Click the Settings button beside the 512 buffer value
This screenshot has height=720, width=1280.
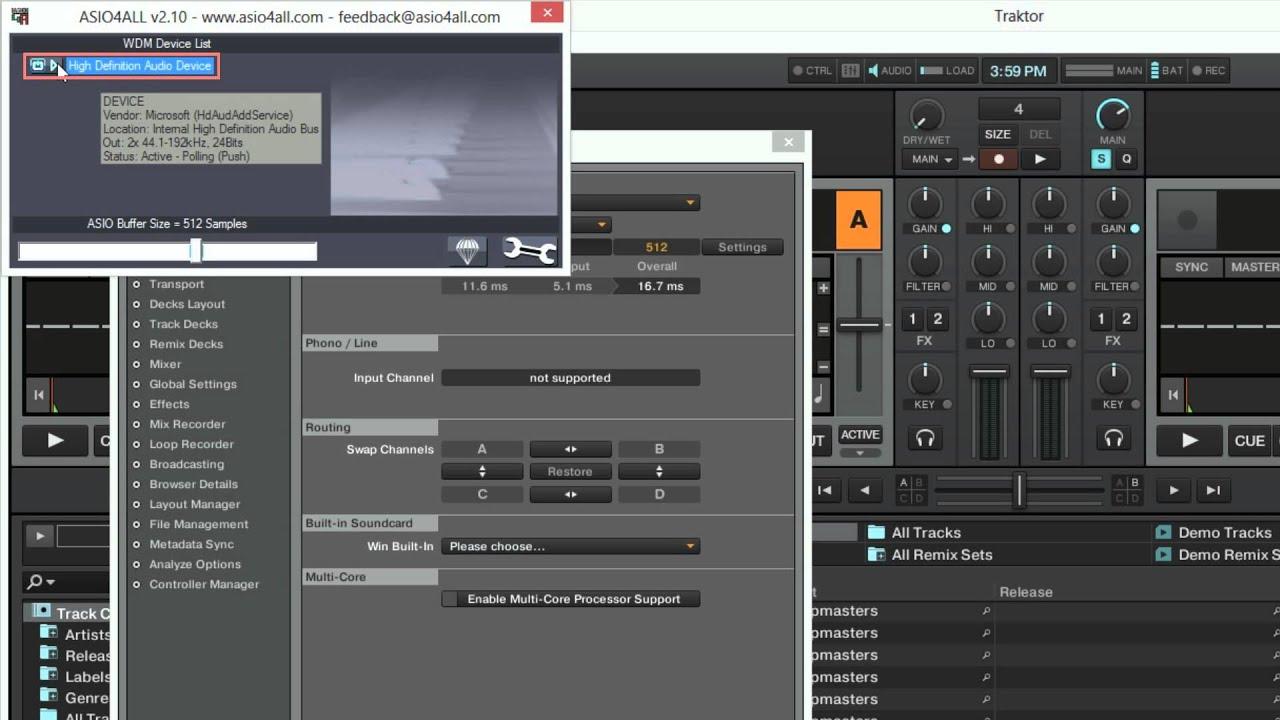(742, 247)
